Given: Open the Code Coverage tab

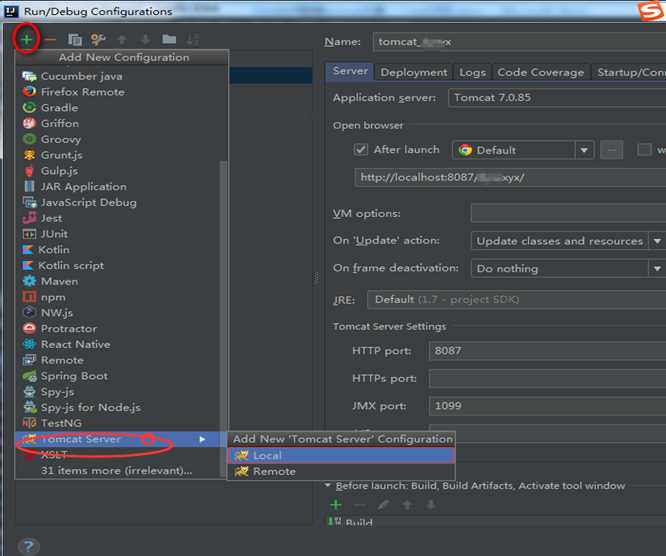Looking at the screenshot, I should [x=540, y=72].
